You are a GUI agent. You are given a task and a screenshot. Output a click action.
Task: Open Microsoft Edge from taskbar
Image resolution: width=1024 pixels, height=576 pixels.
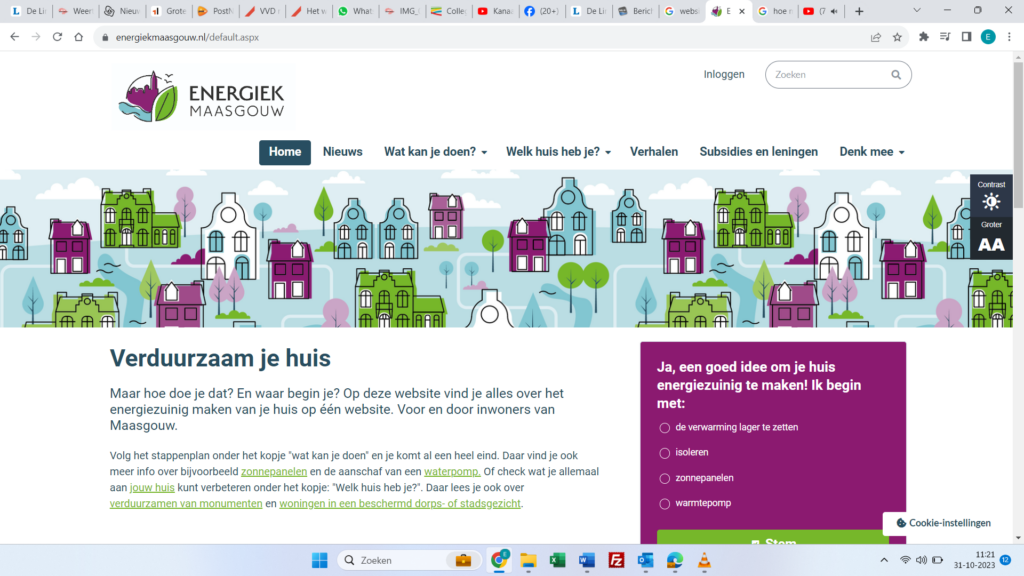675,560
